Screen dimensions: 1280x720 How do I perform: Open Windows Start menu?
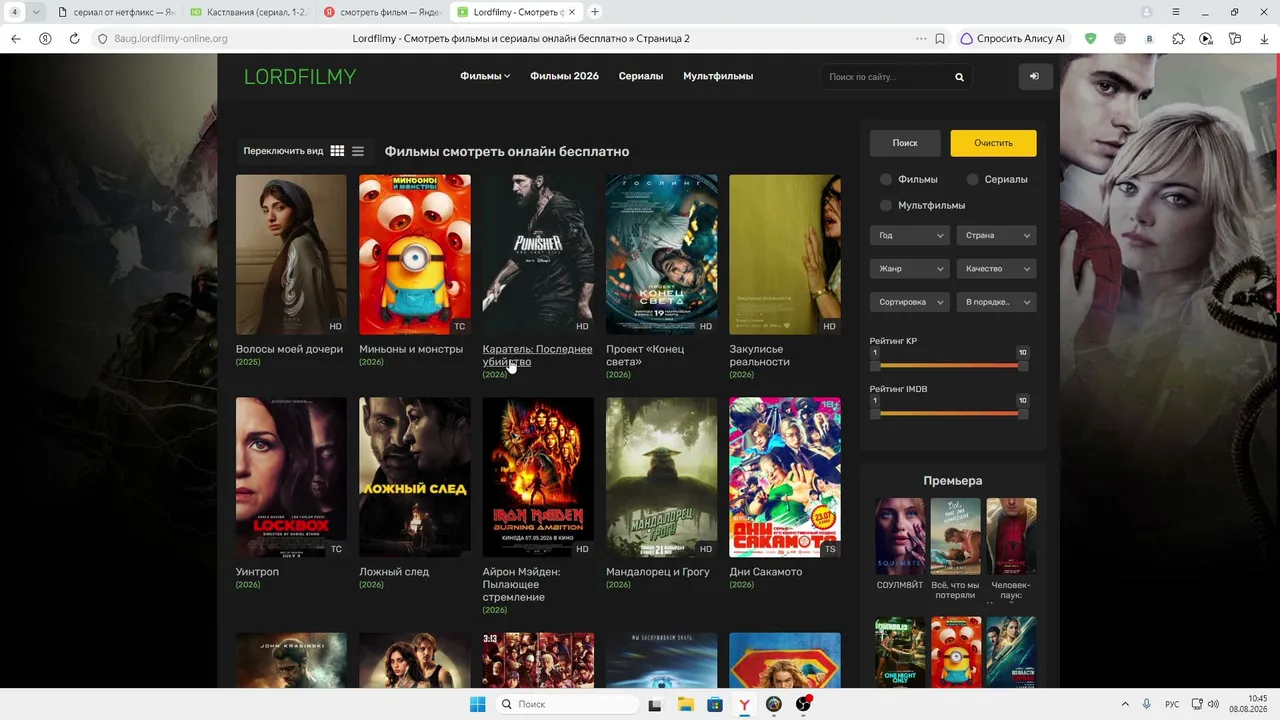(478, 704)
